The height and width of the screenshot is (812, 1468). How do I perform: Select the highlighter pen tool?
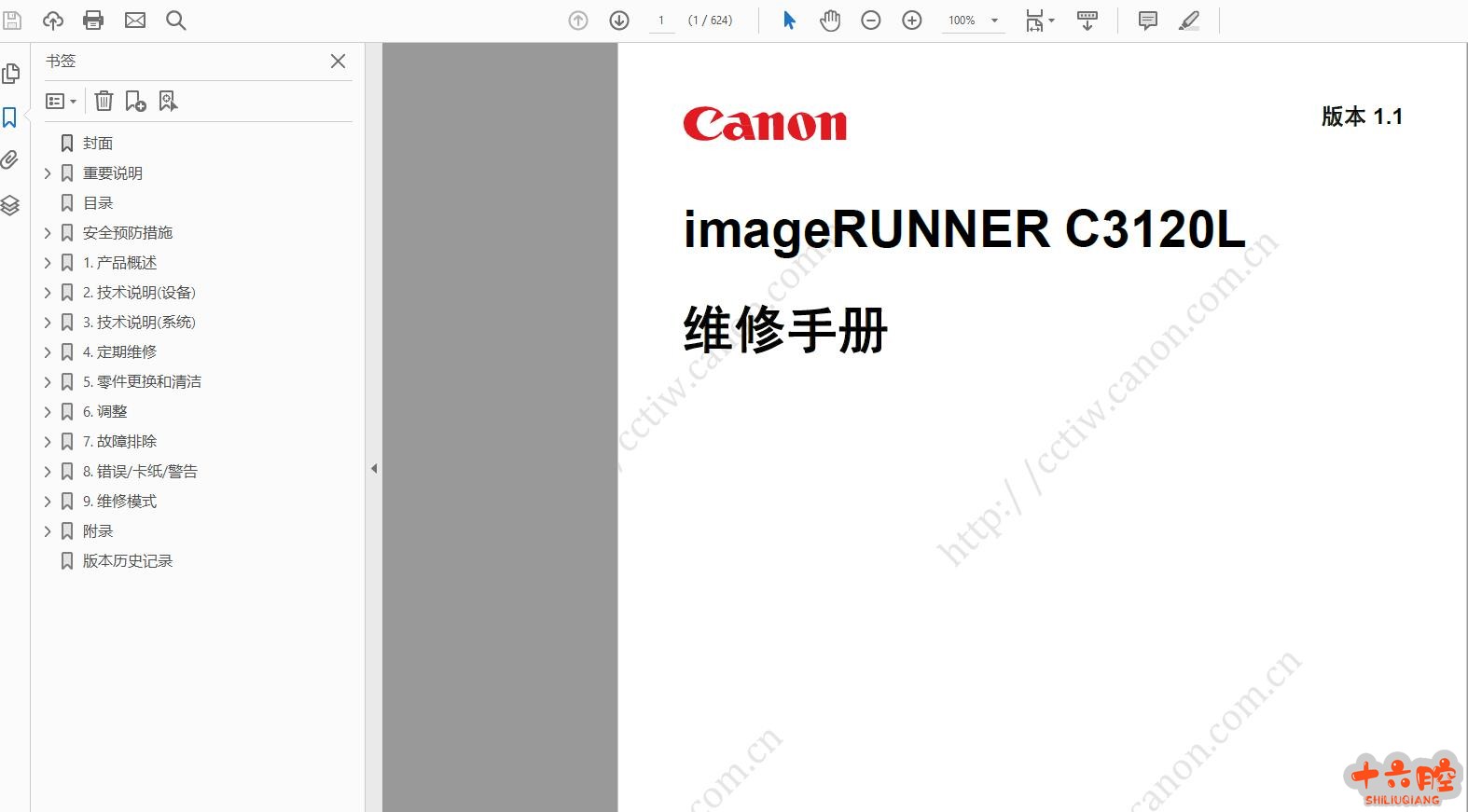click(x=1189, y=21)
